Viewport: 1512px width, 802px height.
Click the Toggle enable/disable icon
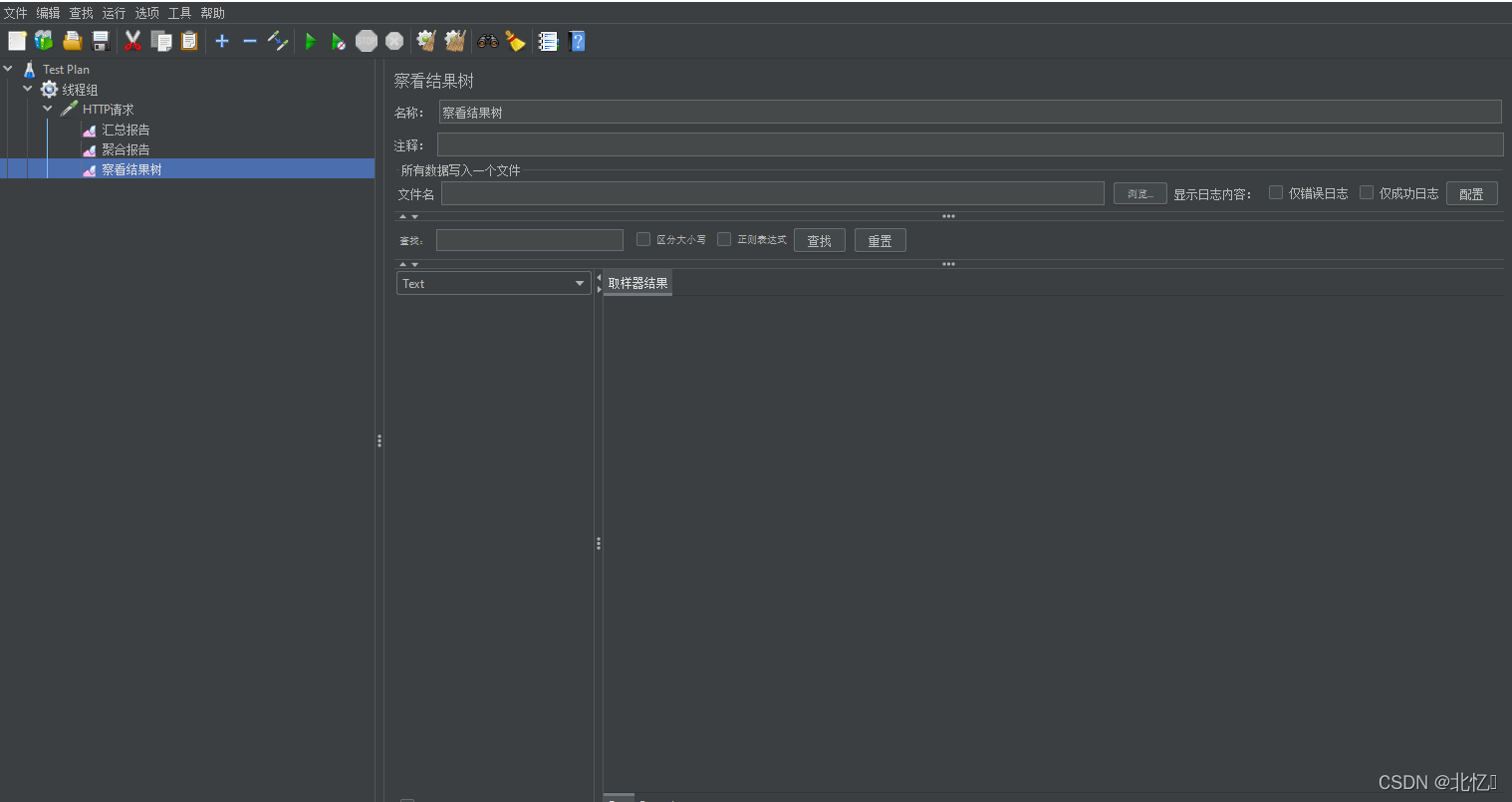pyautogui.click(x=278, y=41)
